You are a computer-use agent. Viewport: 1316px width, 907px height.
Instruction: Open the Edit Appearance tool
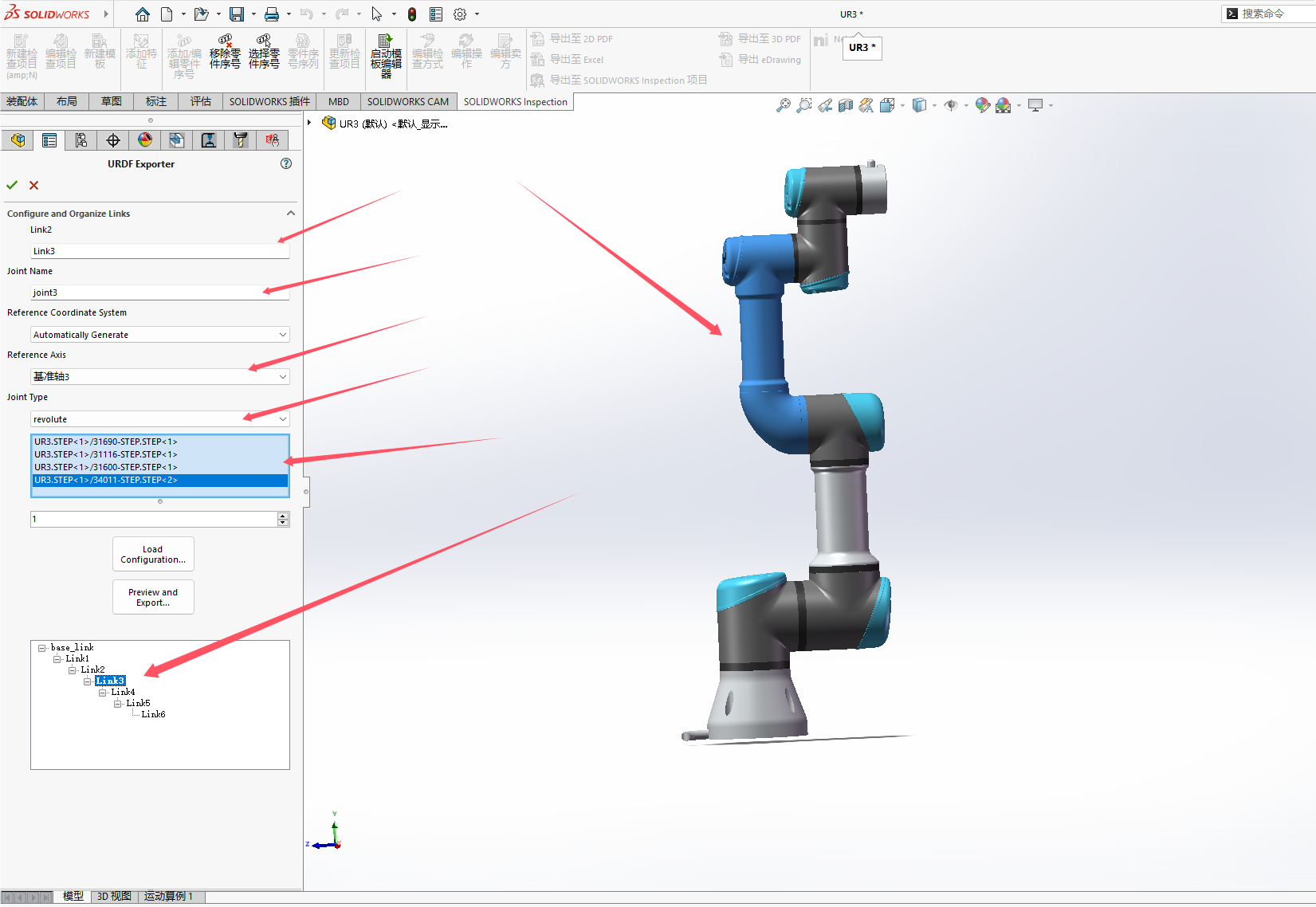[x=982, y=104]
